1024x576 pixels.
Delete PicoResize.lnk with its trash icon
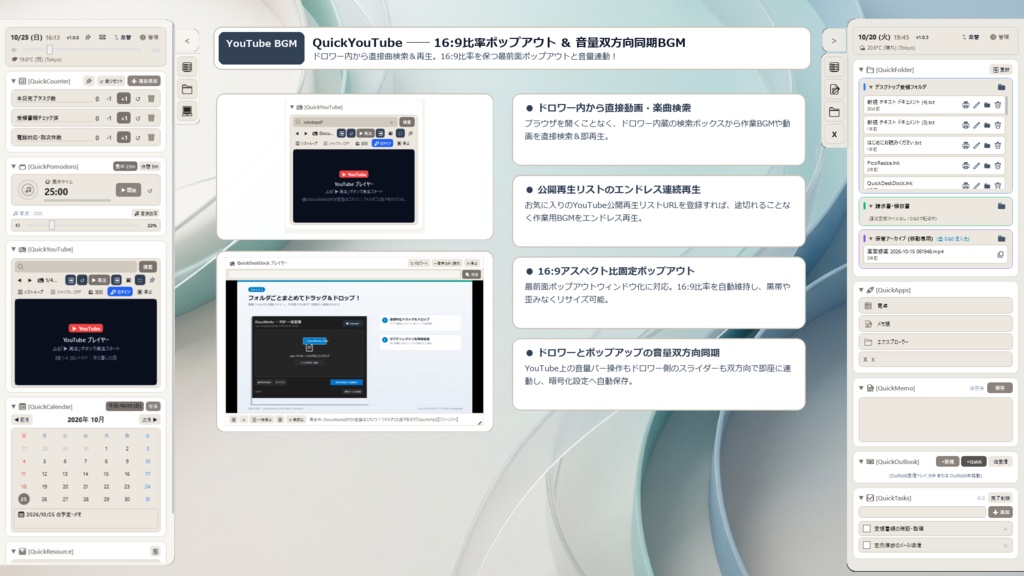[x=998, y=165]
